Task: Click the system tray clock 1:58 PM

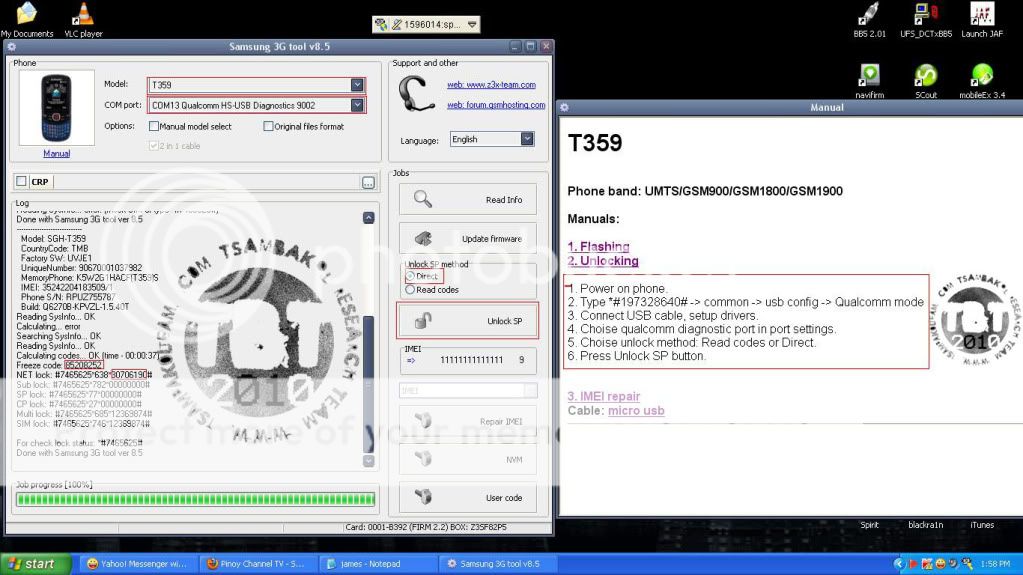Action: click(995, 563)
